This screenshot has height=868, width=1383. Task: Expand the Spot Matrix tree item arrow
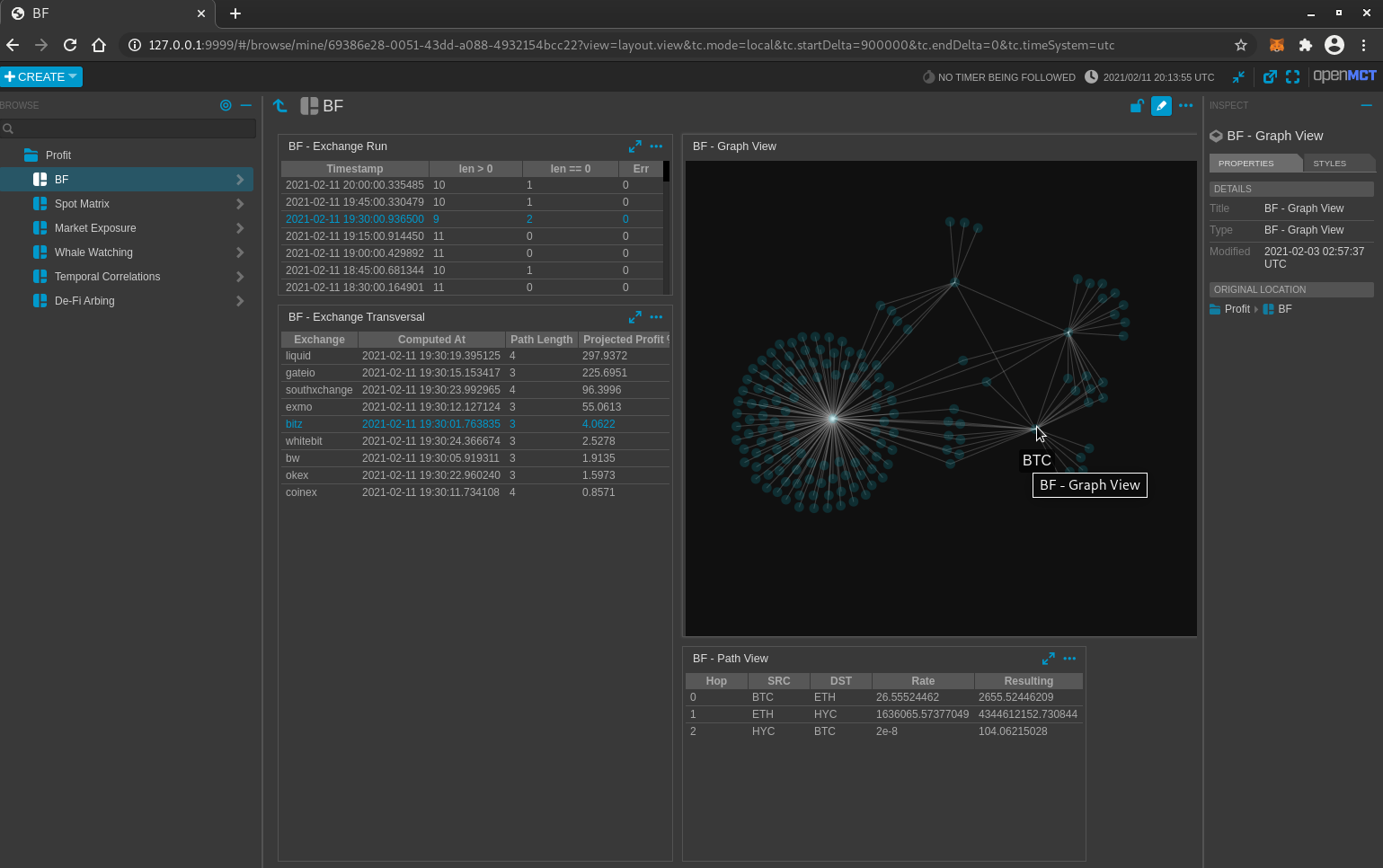[240, 204]
